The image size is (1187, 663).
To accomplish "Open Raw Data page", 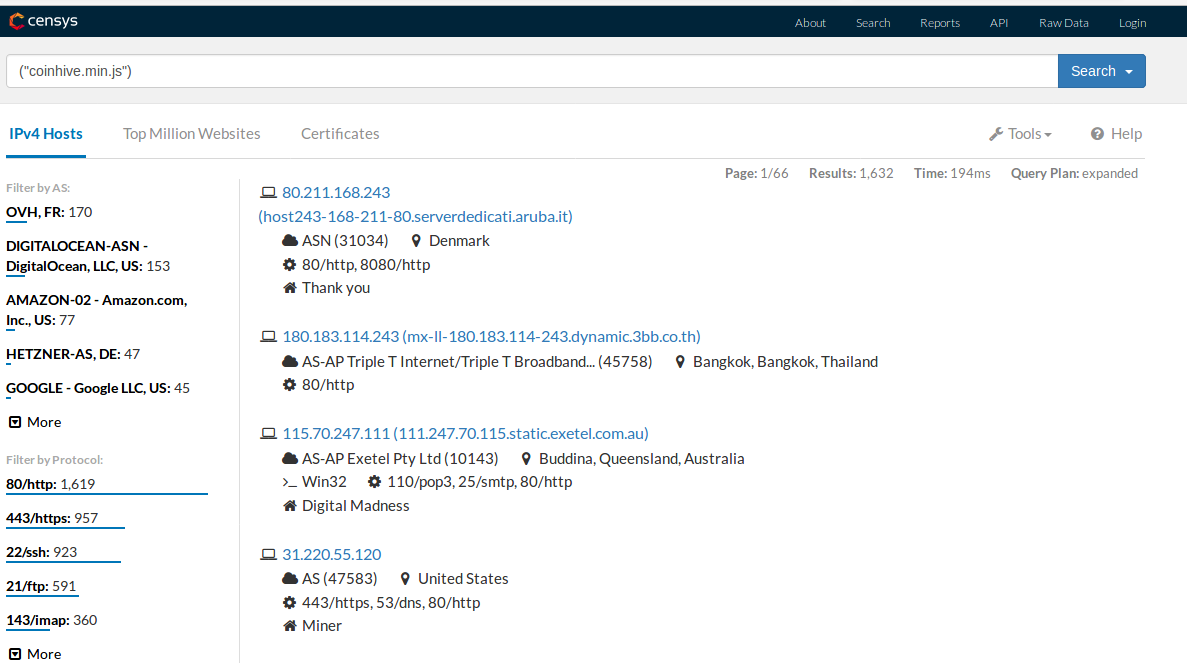I will [x=1064, y=23].
